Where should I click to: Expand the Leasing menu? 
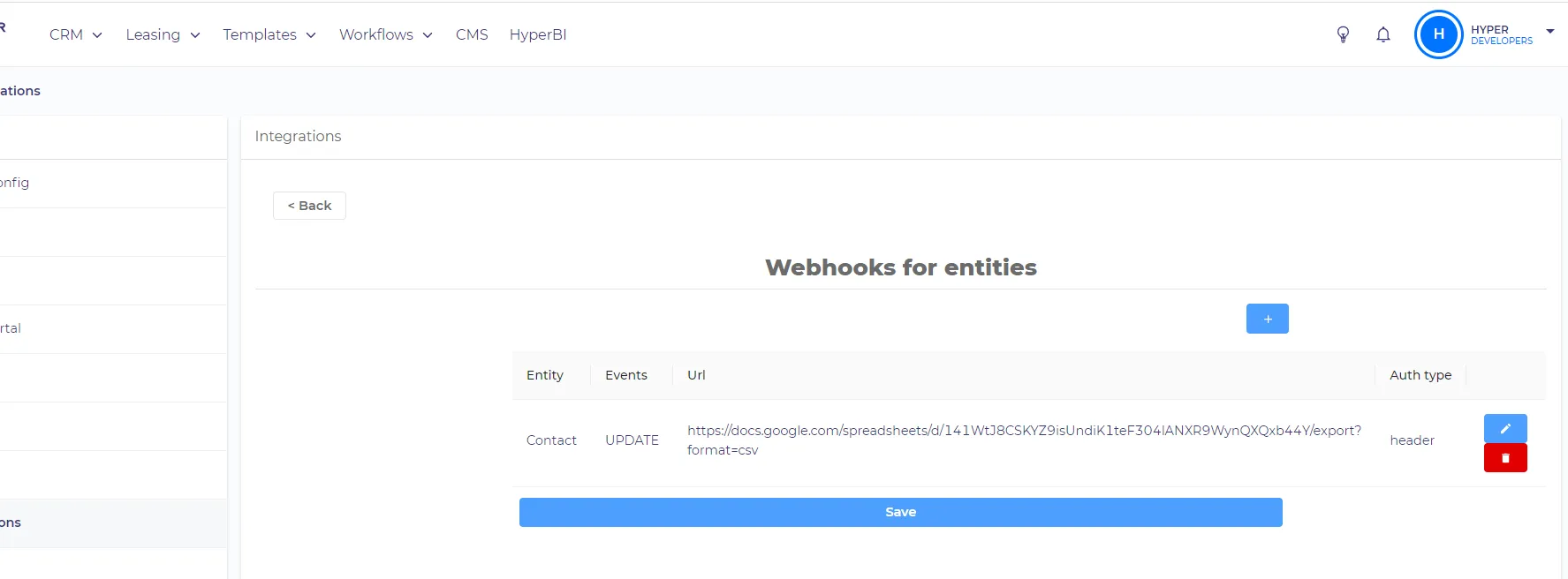[x=163, y=34]
